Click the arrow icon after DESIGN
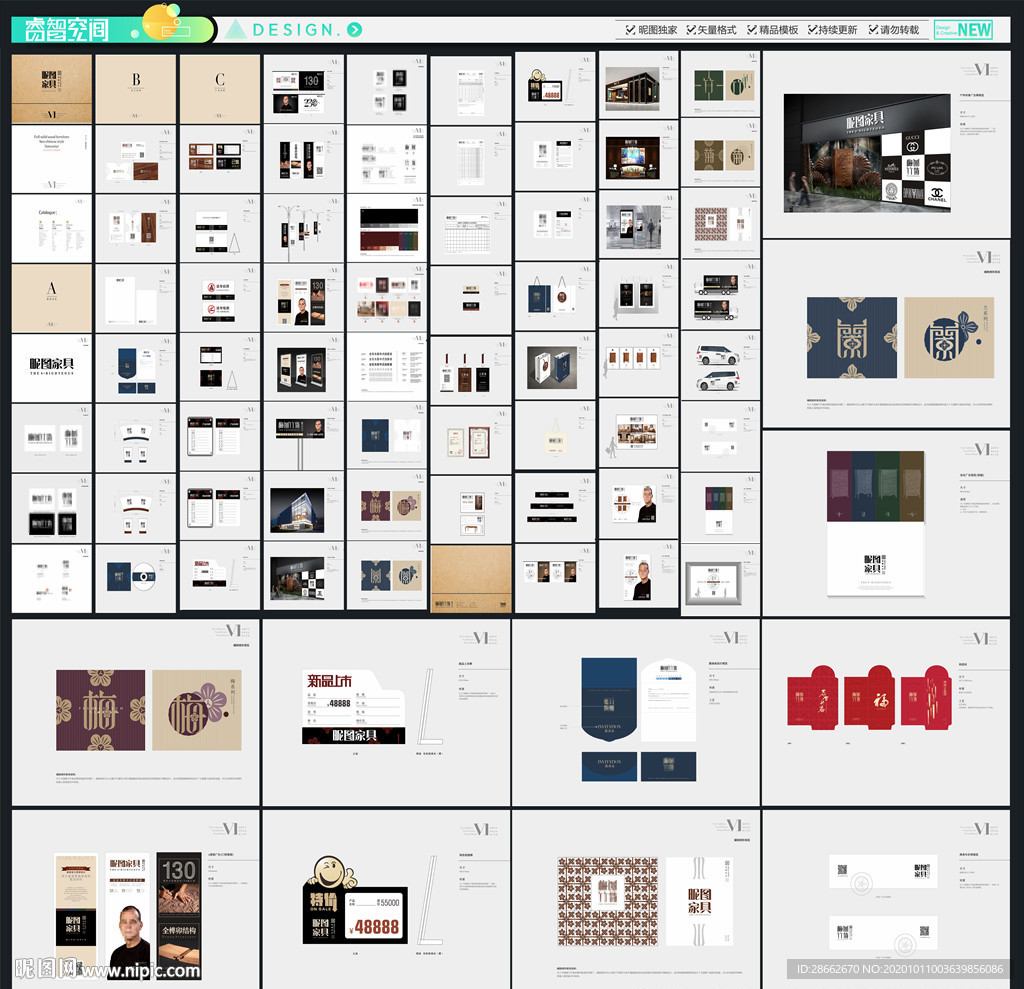Screen dimensions: 1024x989 [x=355, y=30]
